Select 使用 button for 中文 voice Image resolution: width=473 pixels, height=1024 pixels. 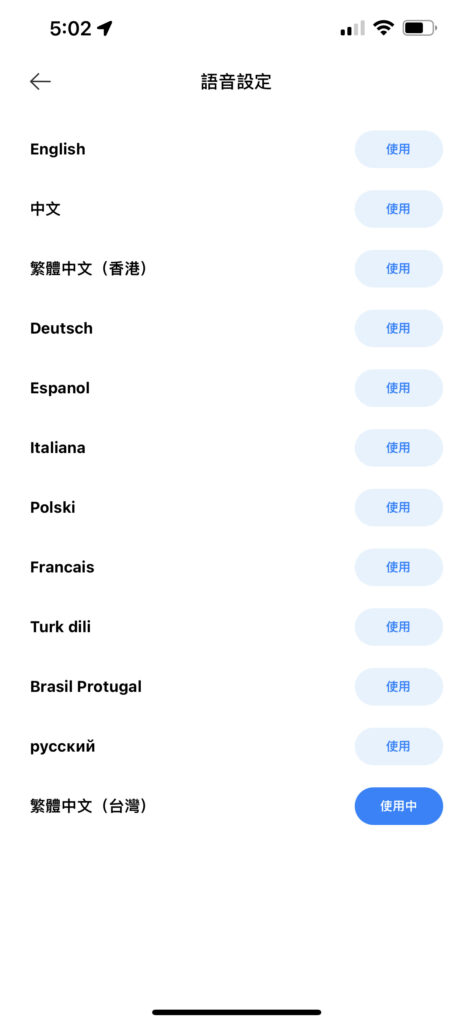(399, 209)
